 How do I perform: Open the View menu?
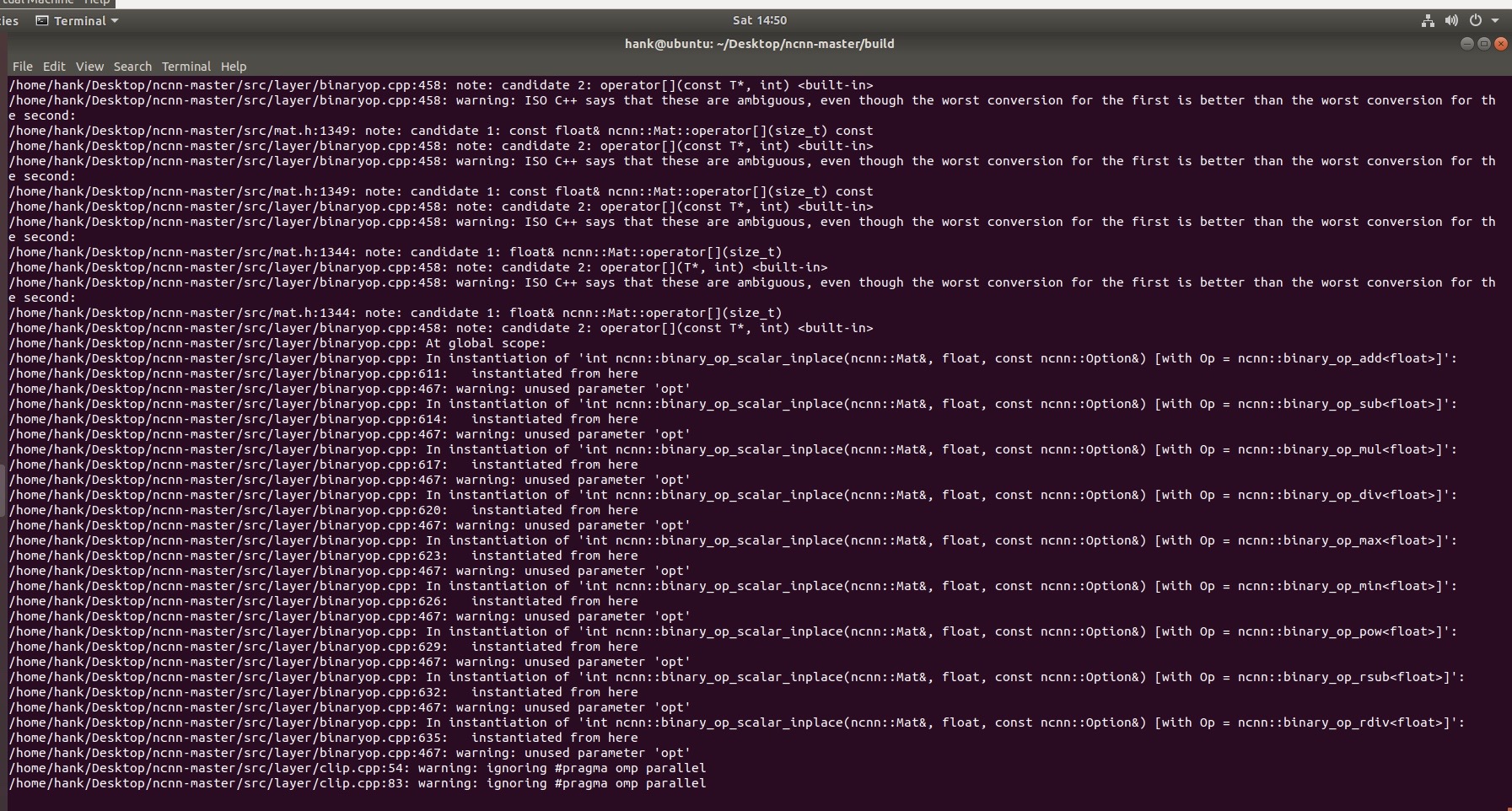click(x=89, y=67)
